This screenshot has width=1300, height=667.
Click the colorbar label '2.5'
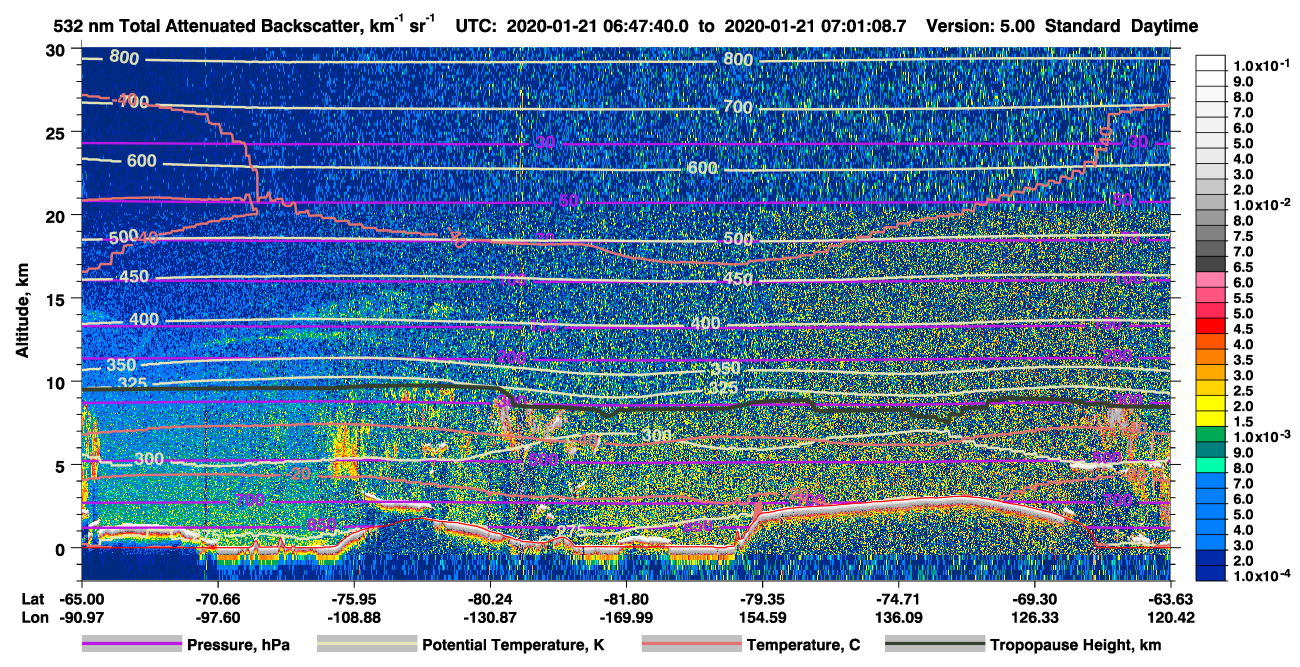(x=1245, y=390)
